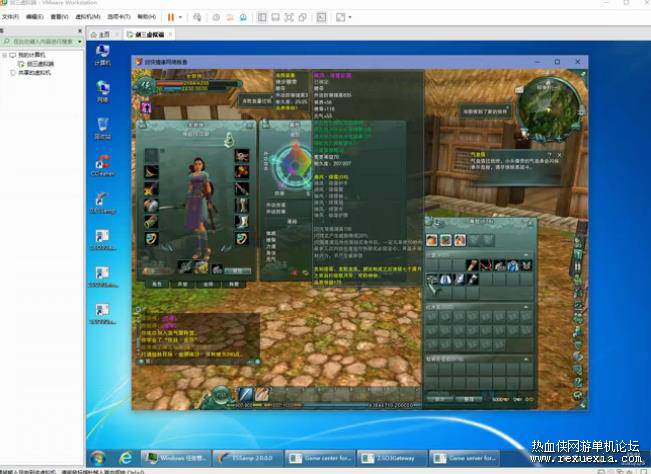The width and height of the screenshot is (651, 474).
Task: Collapse the 我的计算机 tree node expander
Action: click(5, 55)
